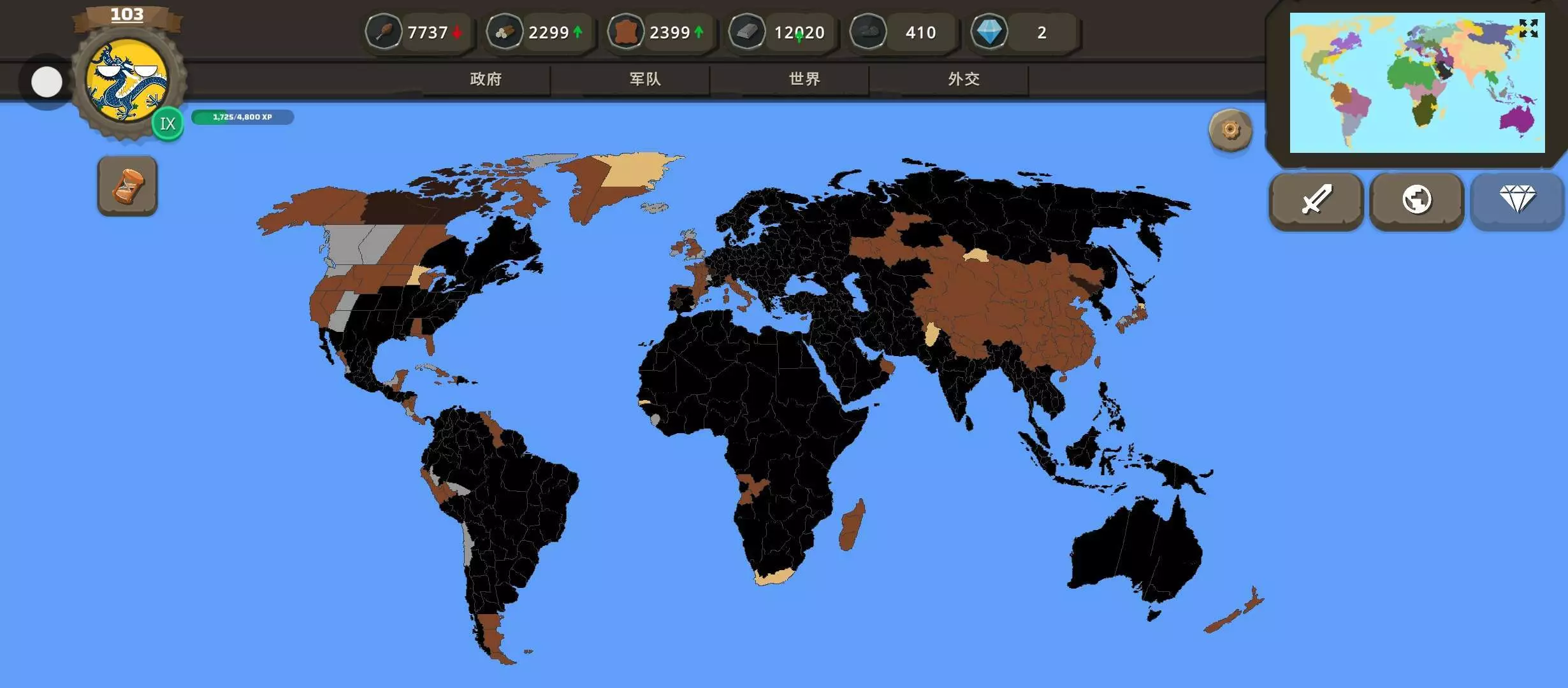Click the round wooden gear settings button
This screenshot has height=688, width=1568.
[1230, 131]
